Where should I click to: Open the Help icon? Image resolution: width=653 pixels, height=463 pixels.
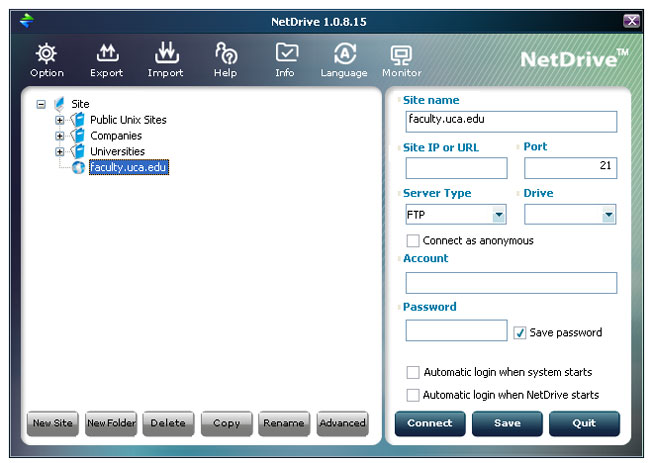(226, 53)
